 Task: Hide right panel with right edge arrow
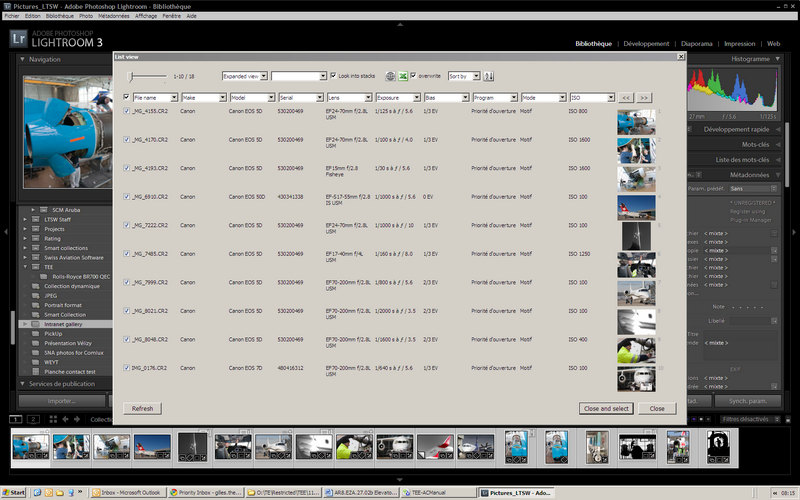click(794, 232)
